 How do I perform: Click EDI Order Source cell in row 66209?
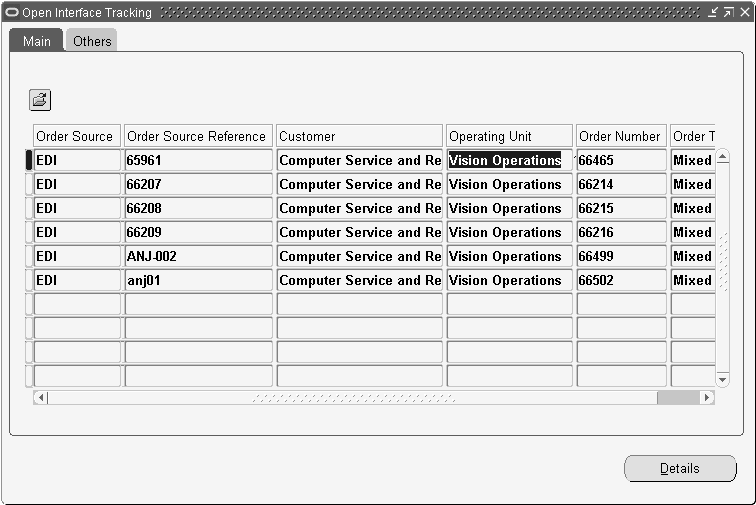pyautogui.click(x=77, y=232)
